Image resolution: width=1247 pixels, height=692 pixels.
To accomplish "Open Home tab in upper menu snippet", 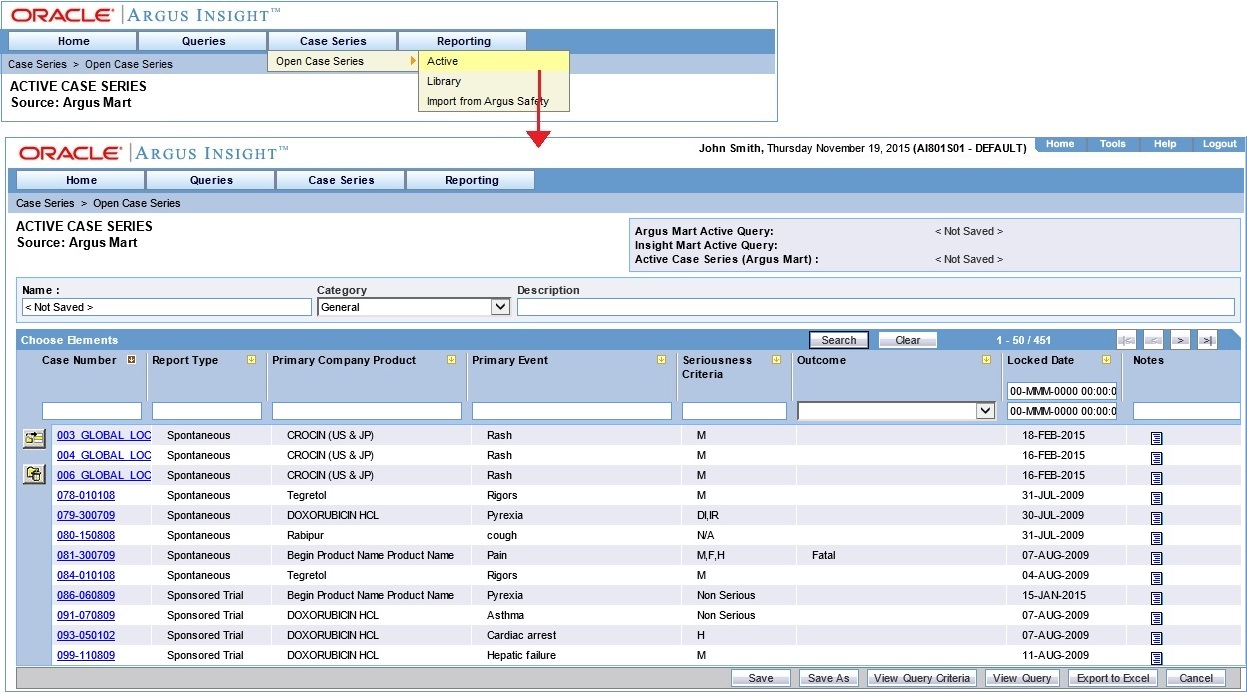I will click(73, 41).
